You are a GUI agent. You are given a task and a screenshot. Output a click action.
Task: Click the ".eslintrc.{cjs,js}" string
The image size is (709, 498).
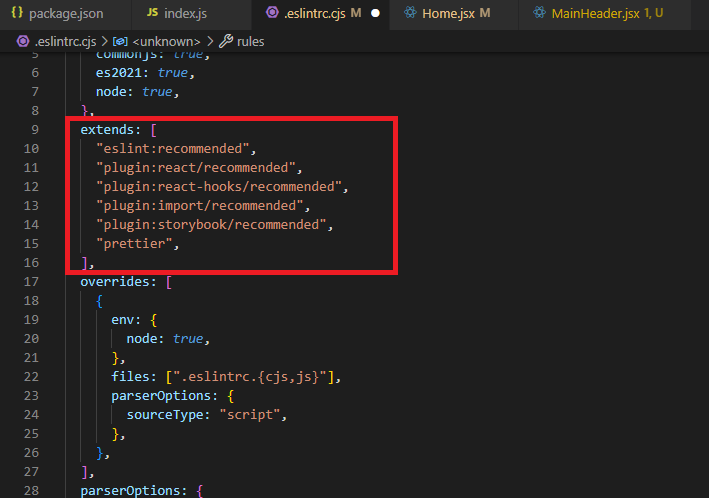(x=250, y=377)
